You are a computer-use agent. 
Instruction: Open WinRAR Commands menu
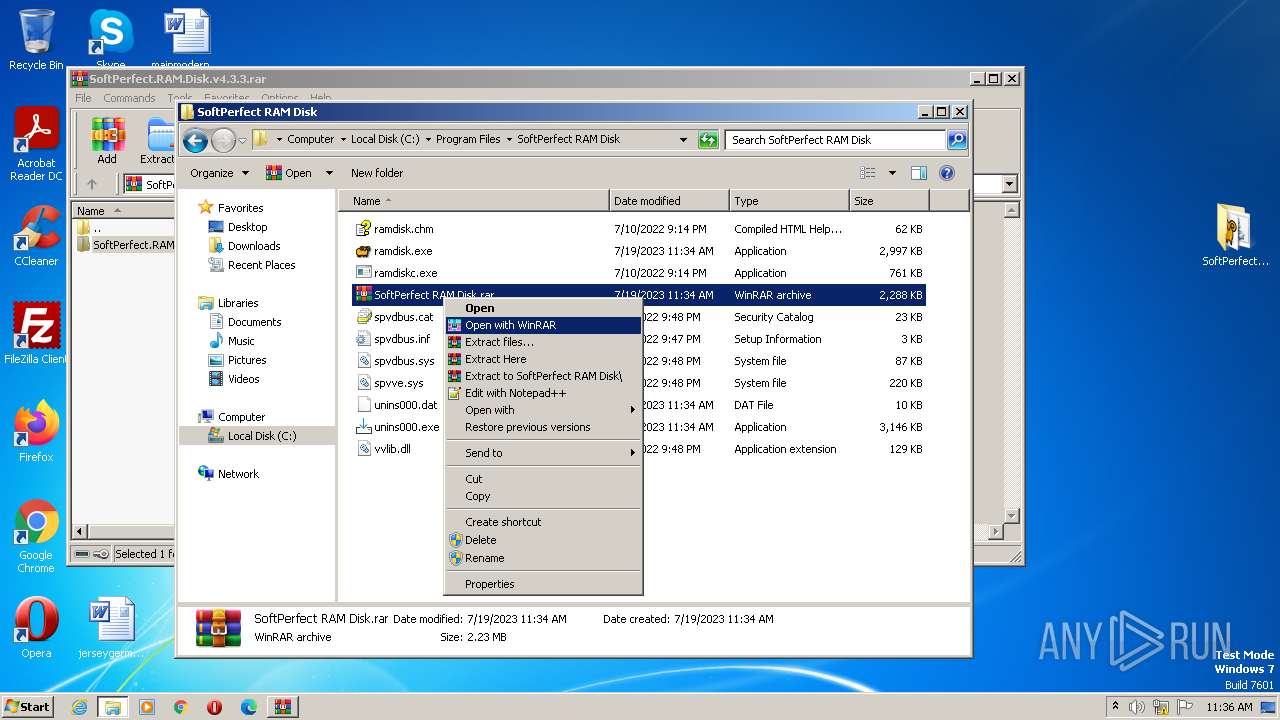[x=129, y=98]
